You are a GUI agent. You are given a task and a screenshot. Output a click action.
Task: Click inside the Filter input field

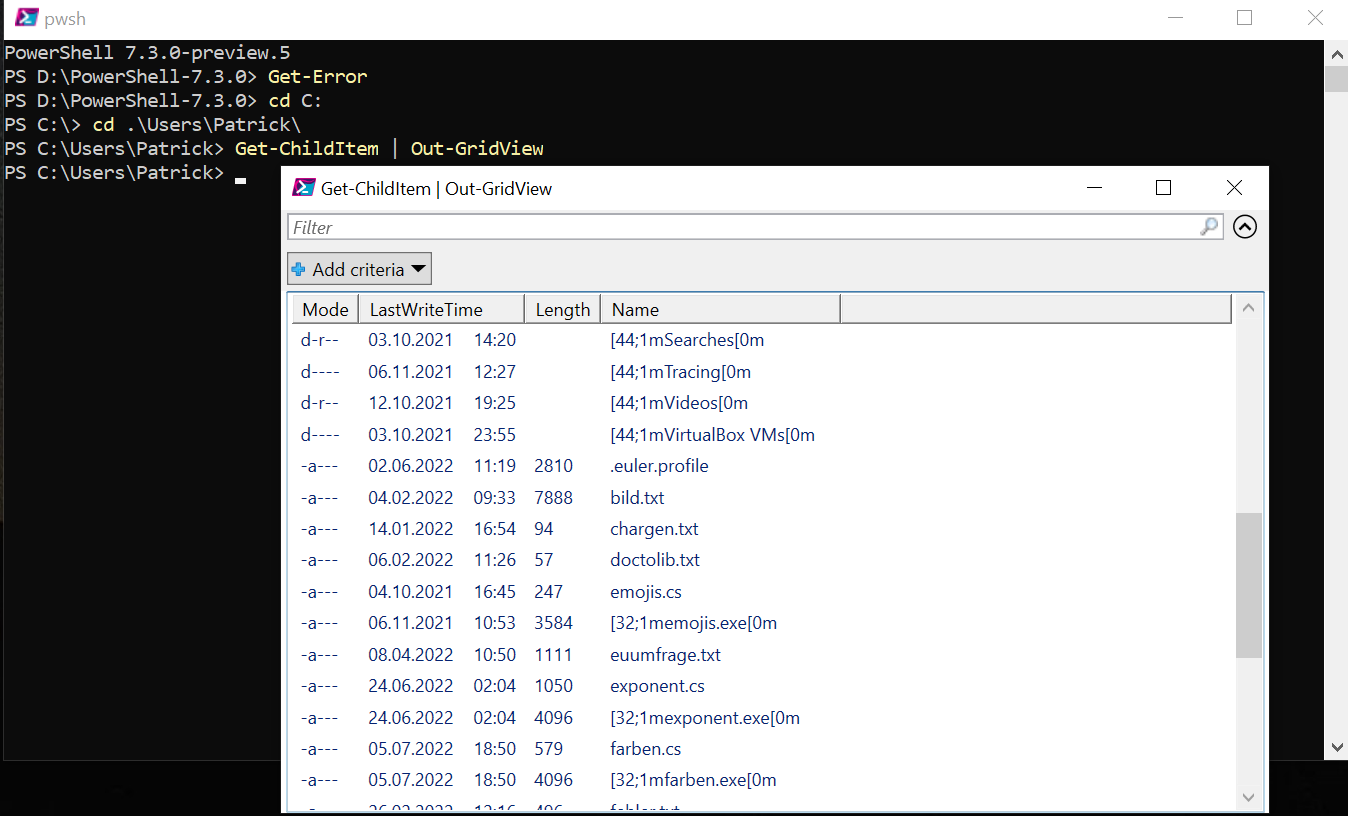pyautogui.click(x=700, y=227)
